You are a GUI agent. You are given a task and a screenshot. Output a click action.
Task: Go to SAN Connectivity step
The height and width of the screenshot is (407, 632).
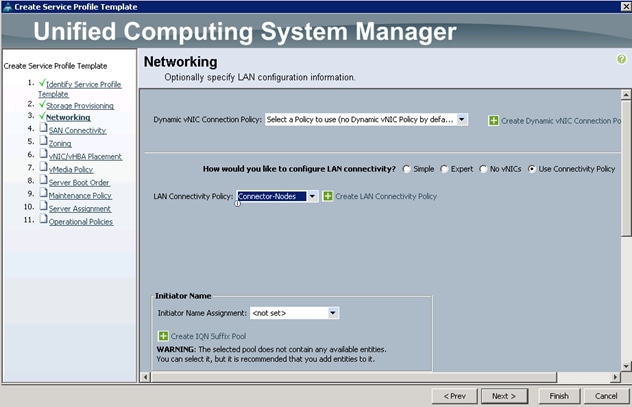[77, 131]
